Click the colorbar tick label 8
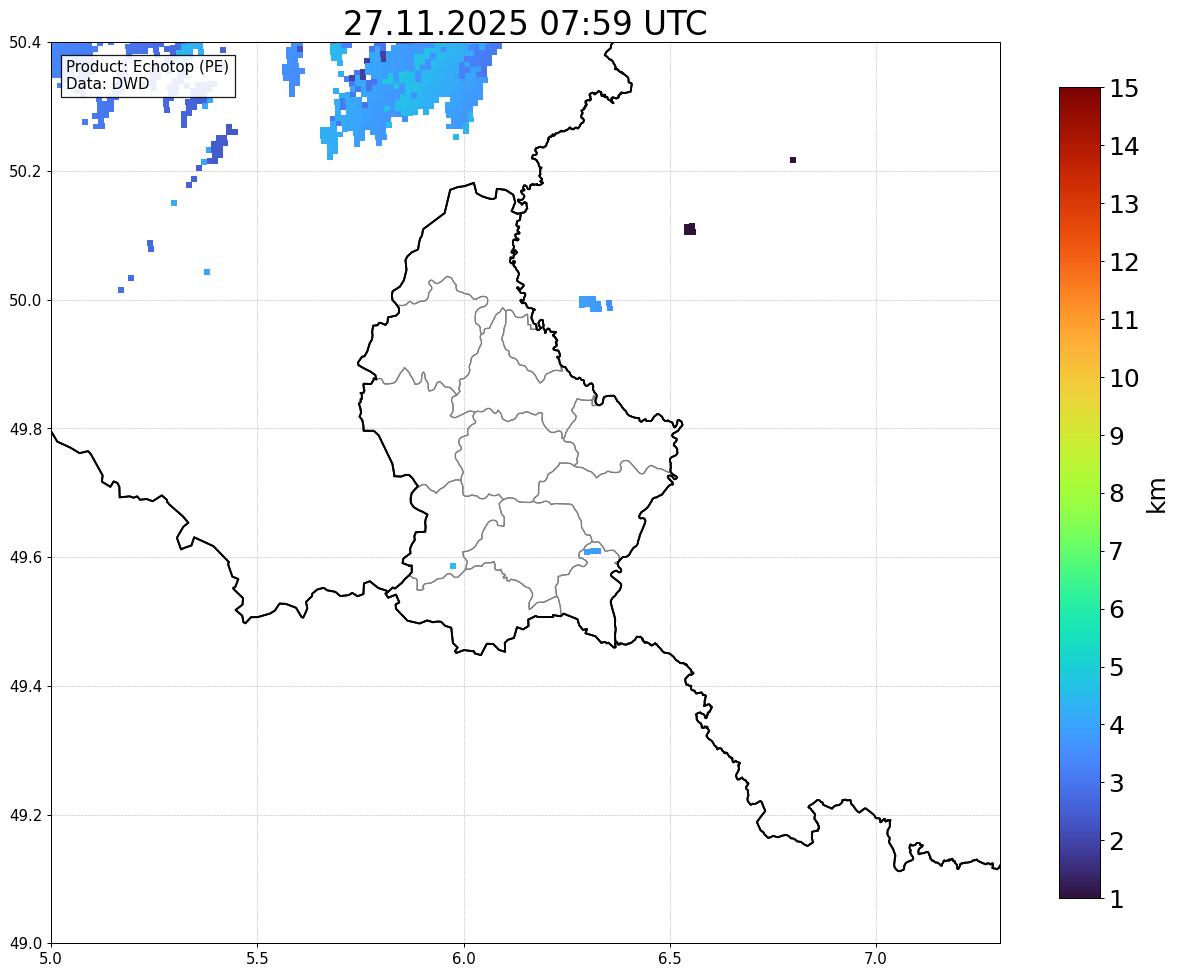The width and height of the screenshot is (1178, 976). (x=1117, y=494)
